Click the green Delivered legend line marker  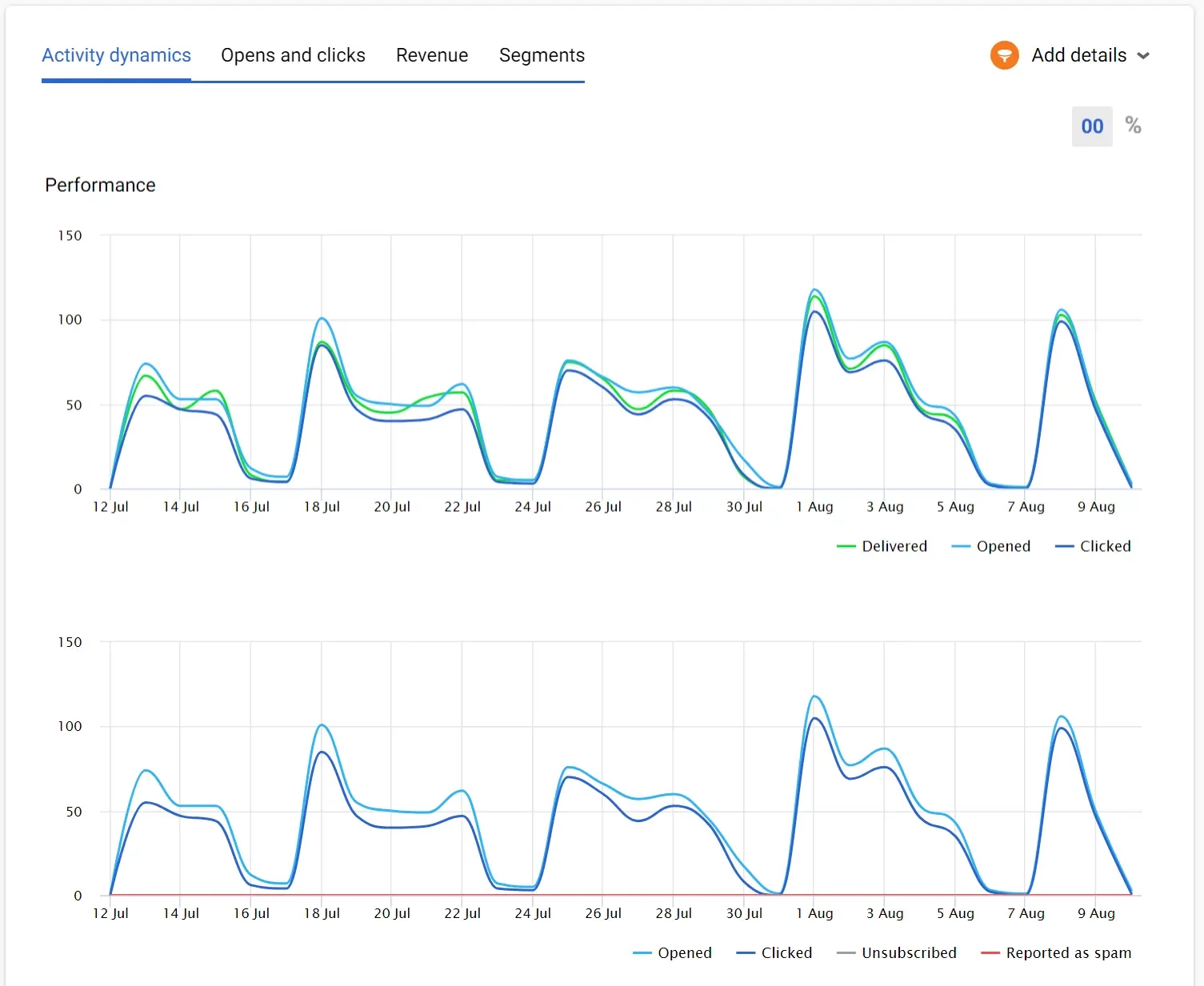click(x=846, y=546)
